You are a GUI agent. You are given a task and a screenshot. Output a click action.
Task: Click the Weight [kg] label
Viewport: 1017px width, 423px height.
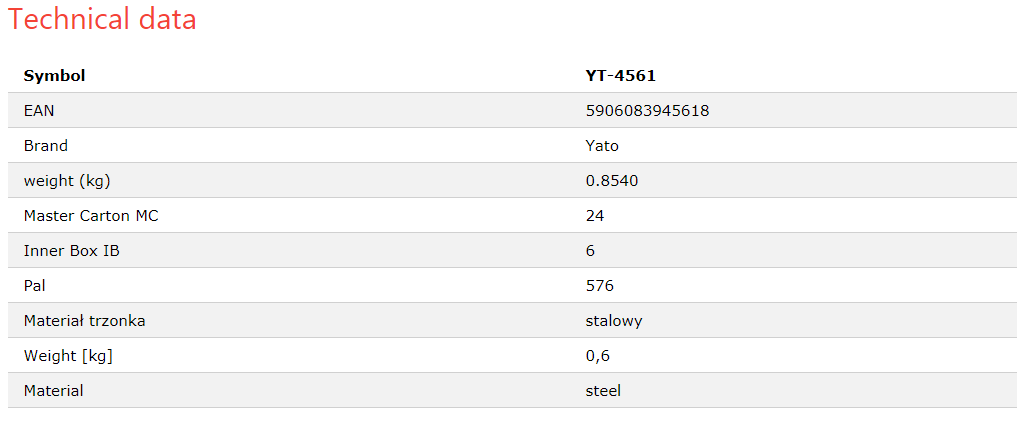68,356
